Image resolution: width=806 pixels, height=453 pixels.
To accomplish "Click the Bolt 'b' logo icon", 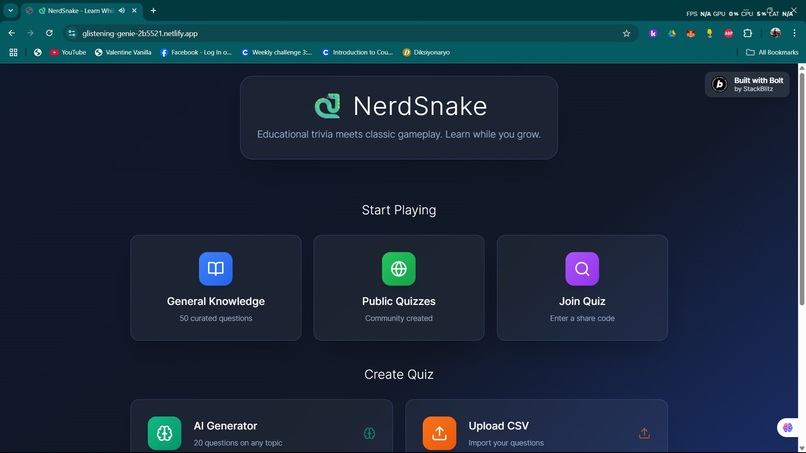I will click(x=720, y=84).
